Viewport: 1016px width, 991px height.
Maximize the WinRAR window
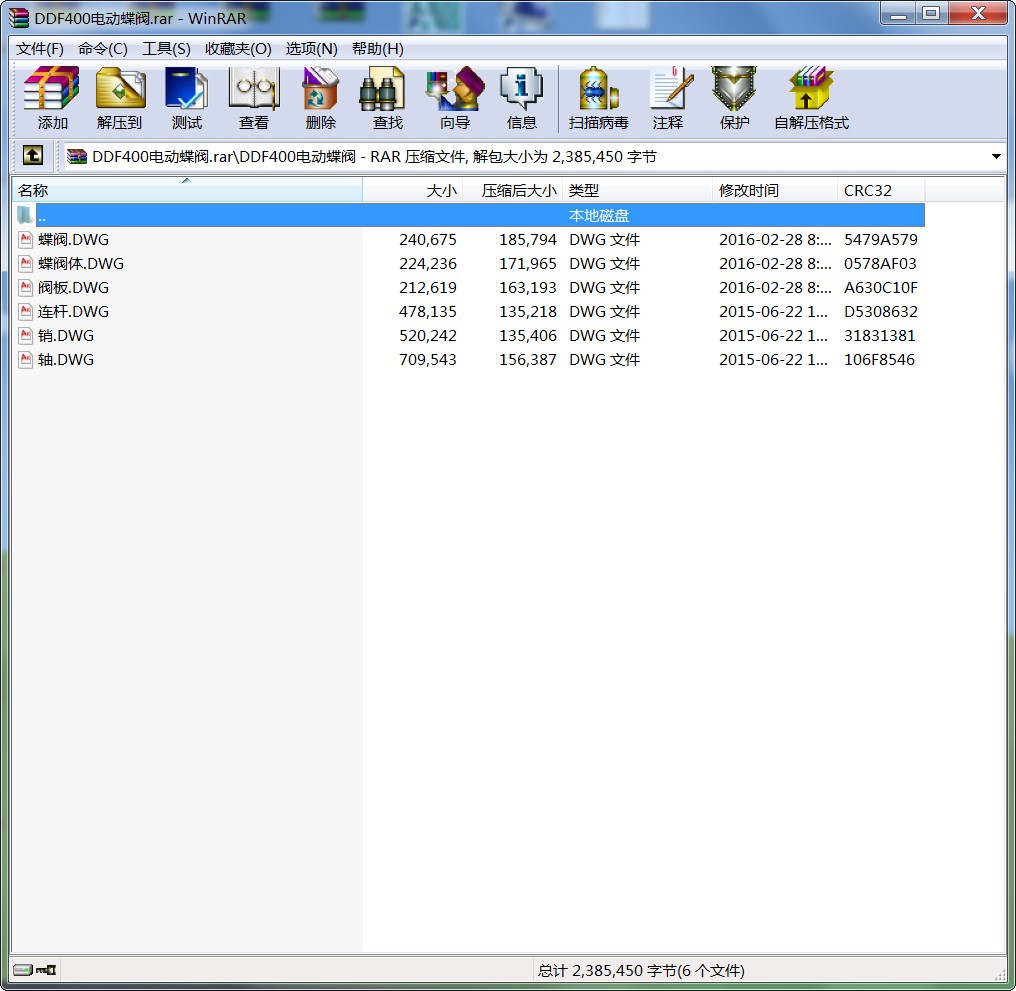(x=931, y=14)
